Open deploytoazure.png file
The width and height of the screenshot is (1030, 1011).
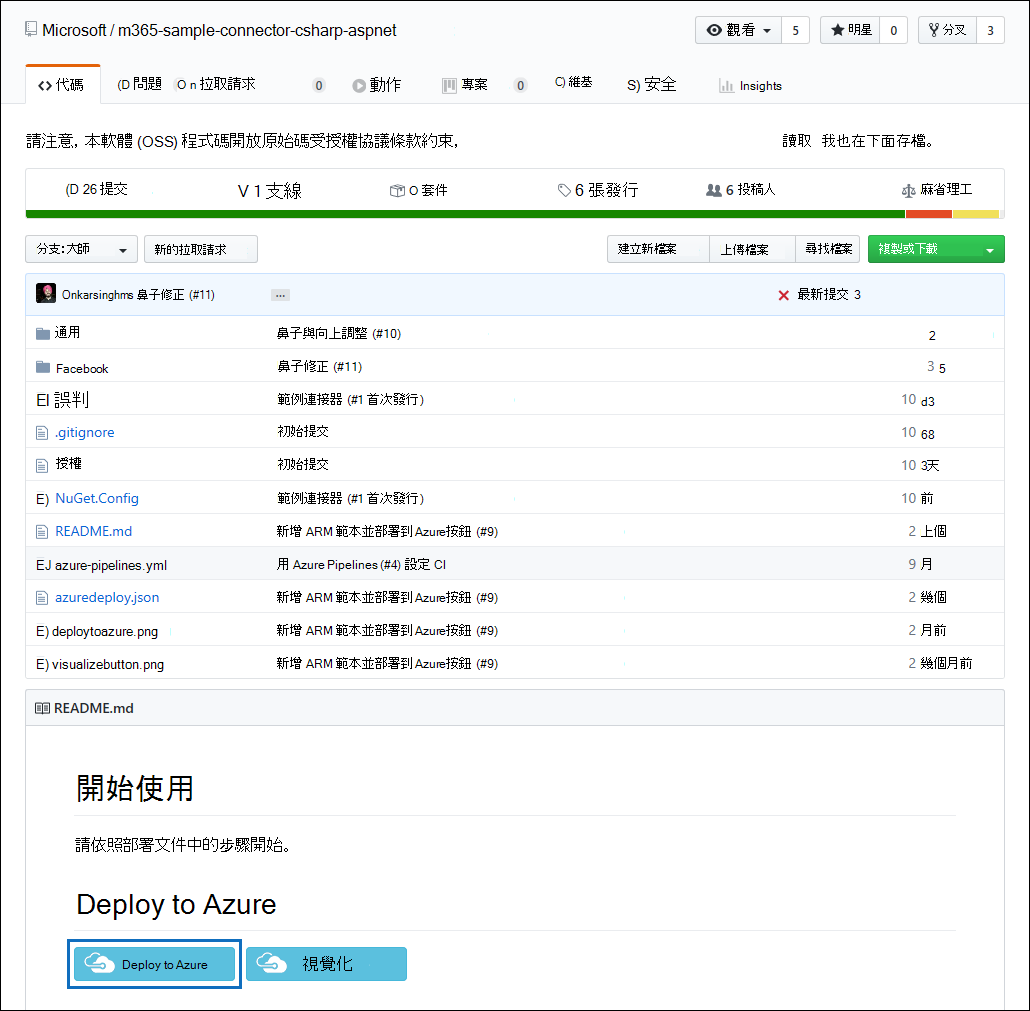click(x=105, y=631)
